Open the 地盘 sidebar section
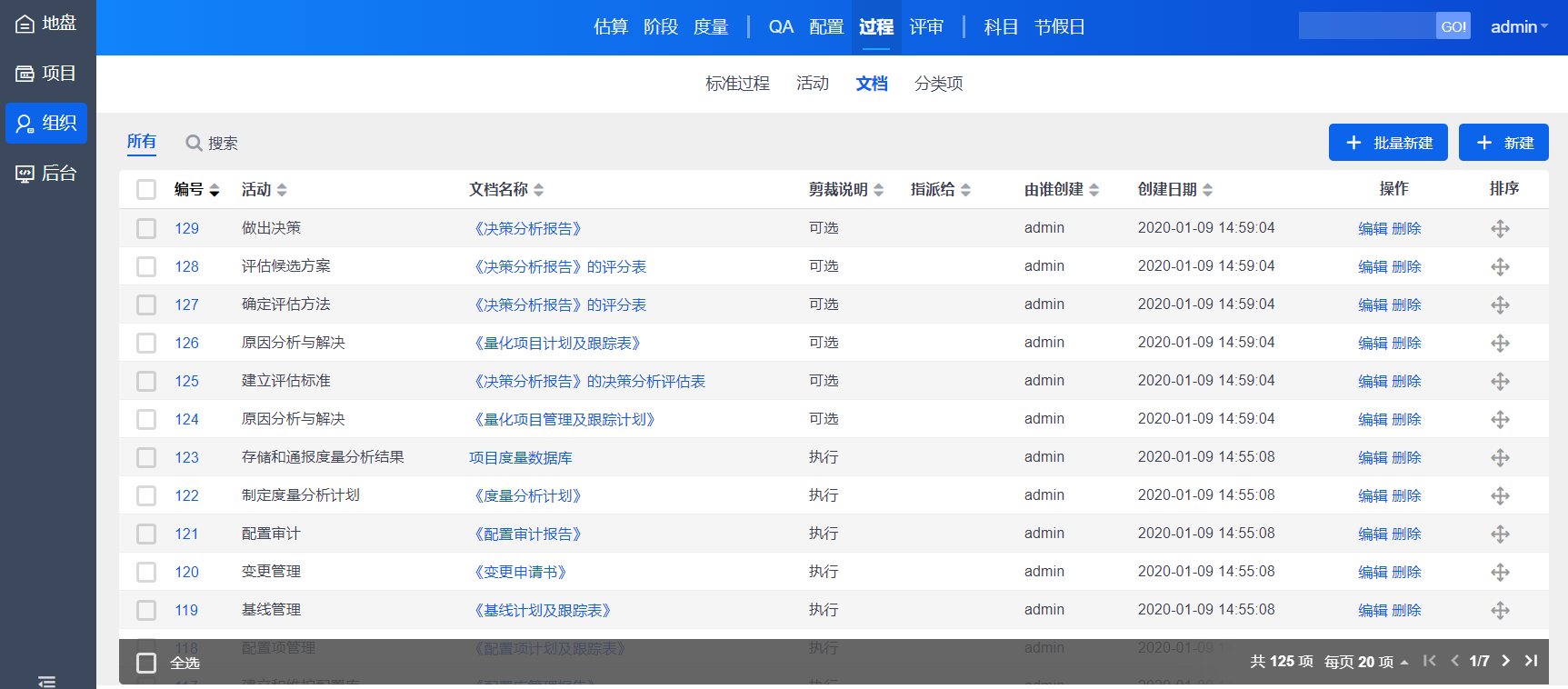 [x=46, y=24]
